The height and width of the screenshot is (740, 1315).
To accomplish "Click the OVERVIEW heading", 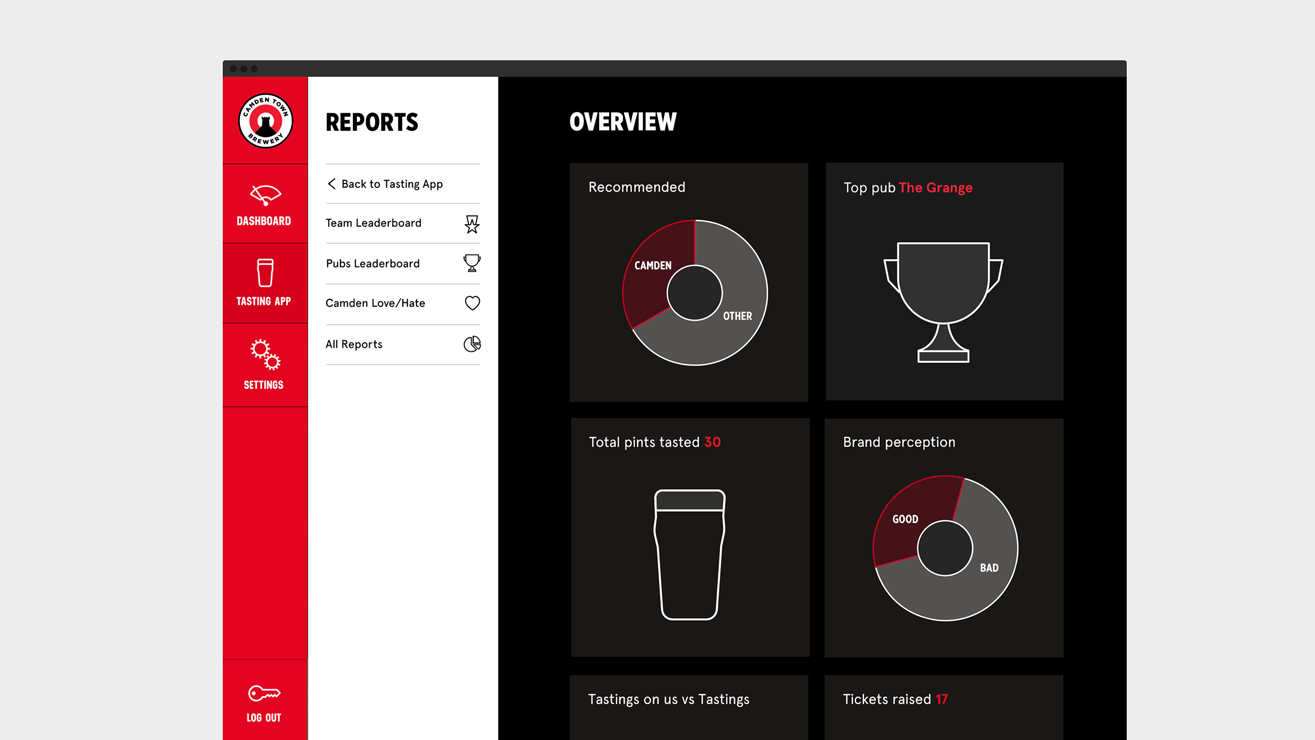I will click(623, 122).
